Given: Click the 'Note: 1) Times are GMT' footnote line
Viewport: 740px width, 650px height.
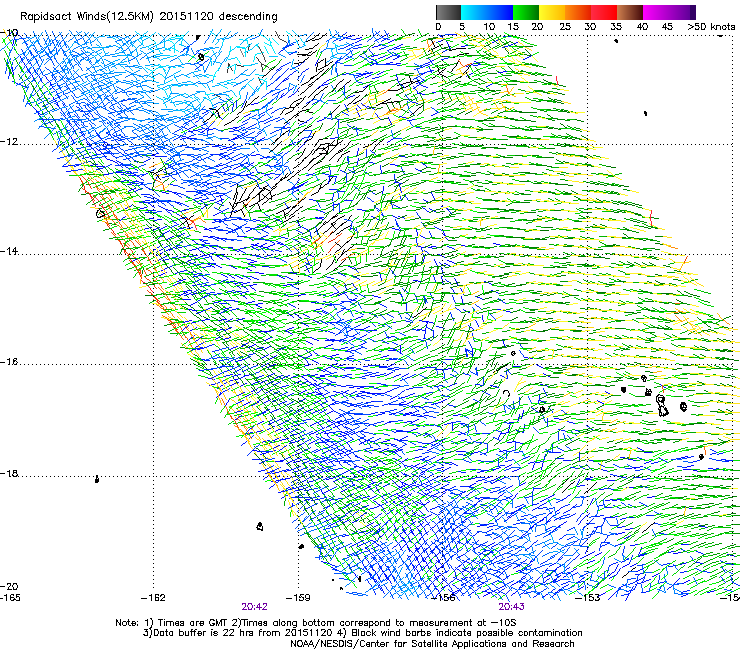Looking at the screenshot, I should pos(315,623).
